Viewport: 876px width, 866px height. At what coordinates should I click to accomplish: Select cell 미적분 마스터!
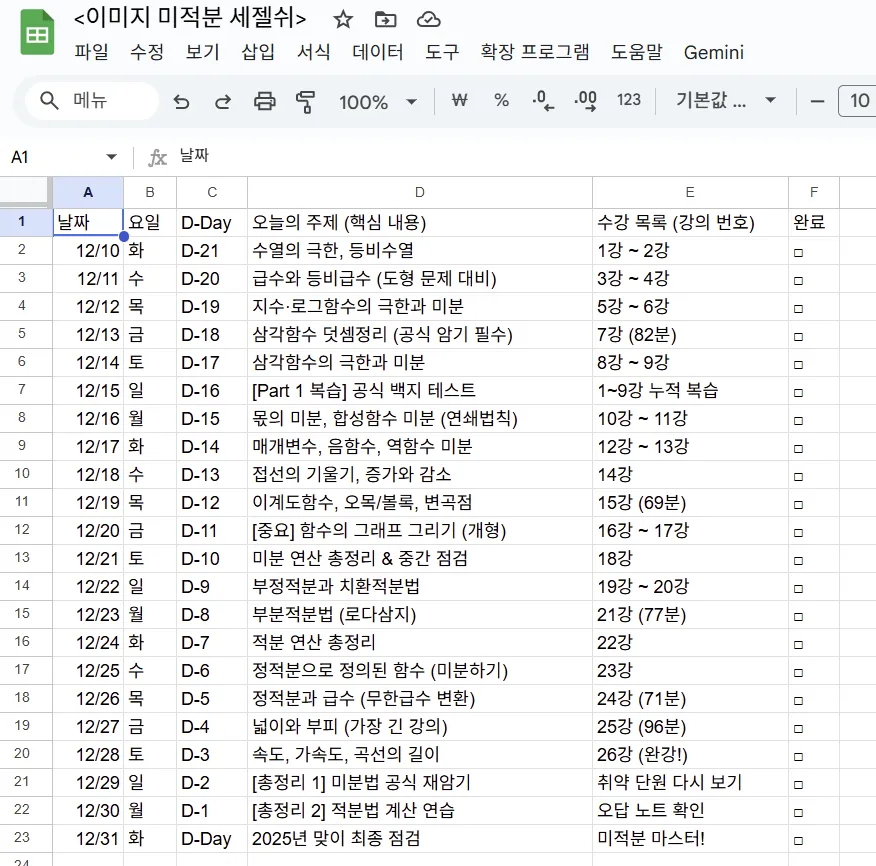[x=690, y=838]
